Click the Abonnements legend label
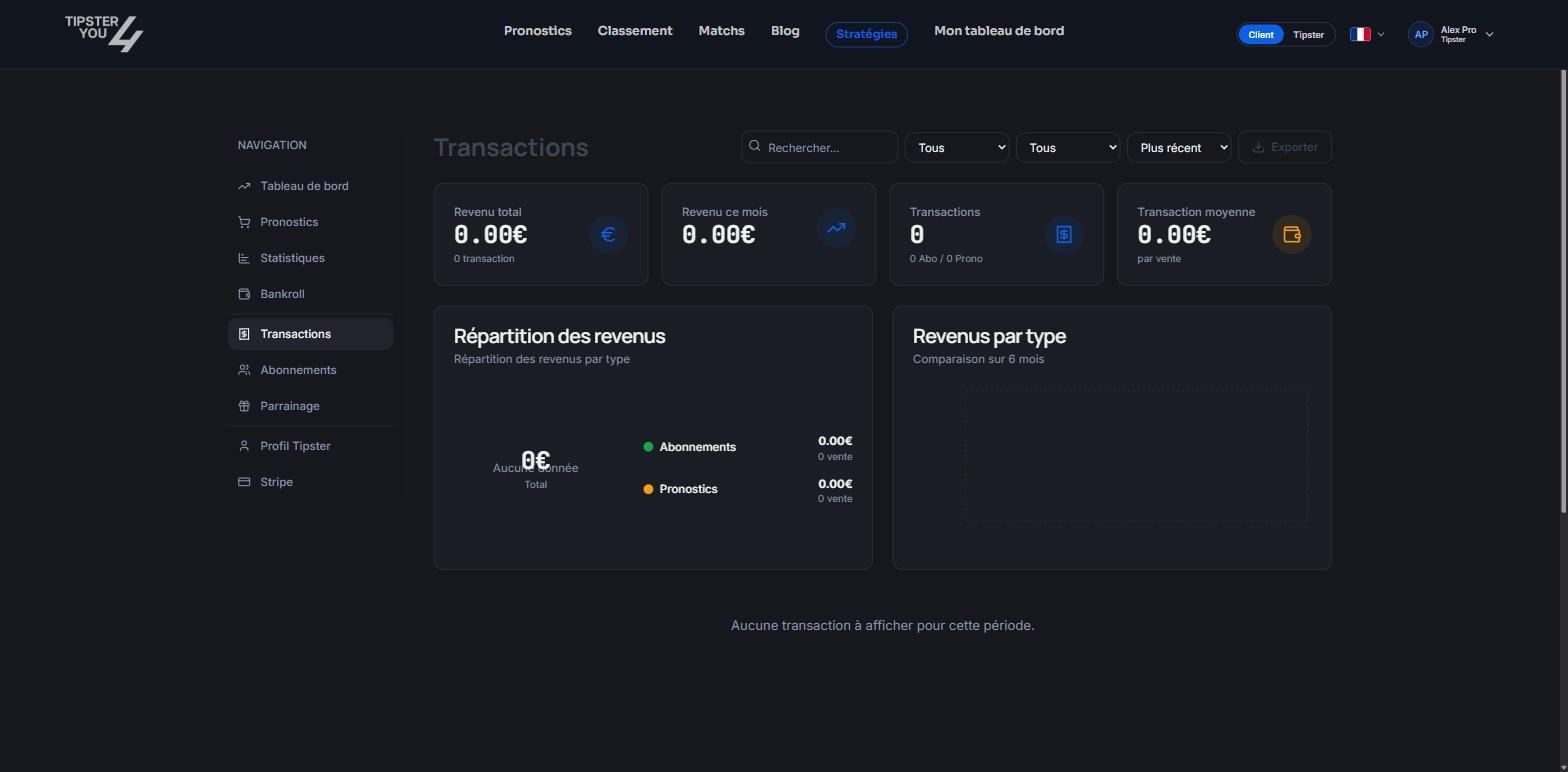The height and width of the screenshot is (772, 1568). (698, 447)
